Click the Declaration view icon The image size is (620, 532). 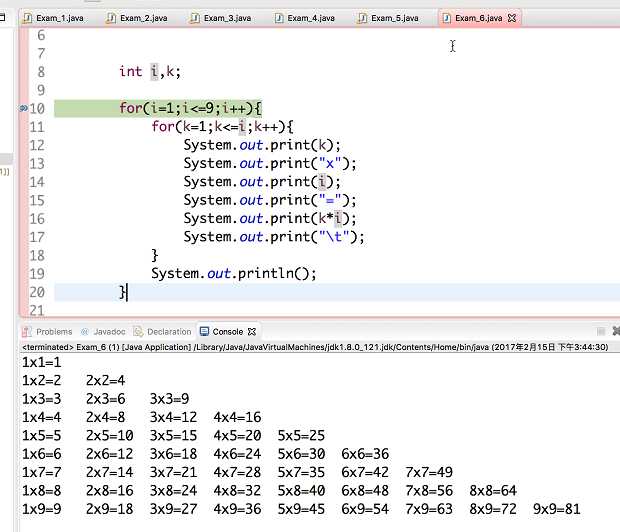coord(138,331)
